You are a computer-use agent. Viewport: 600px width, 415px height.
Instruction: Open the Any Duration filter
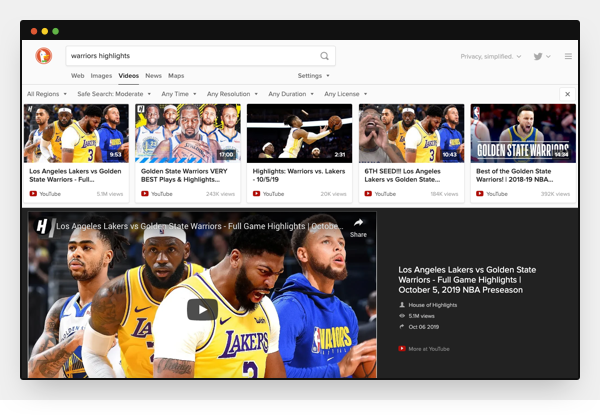pos(291,94)
